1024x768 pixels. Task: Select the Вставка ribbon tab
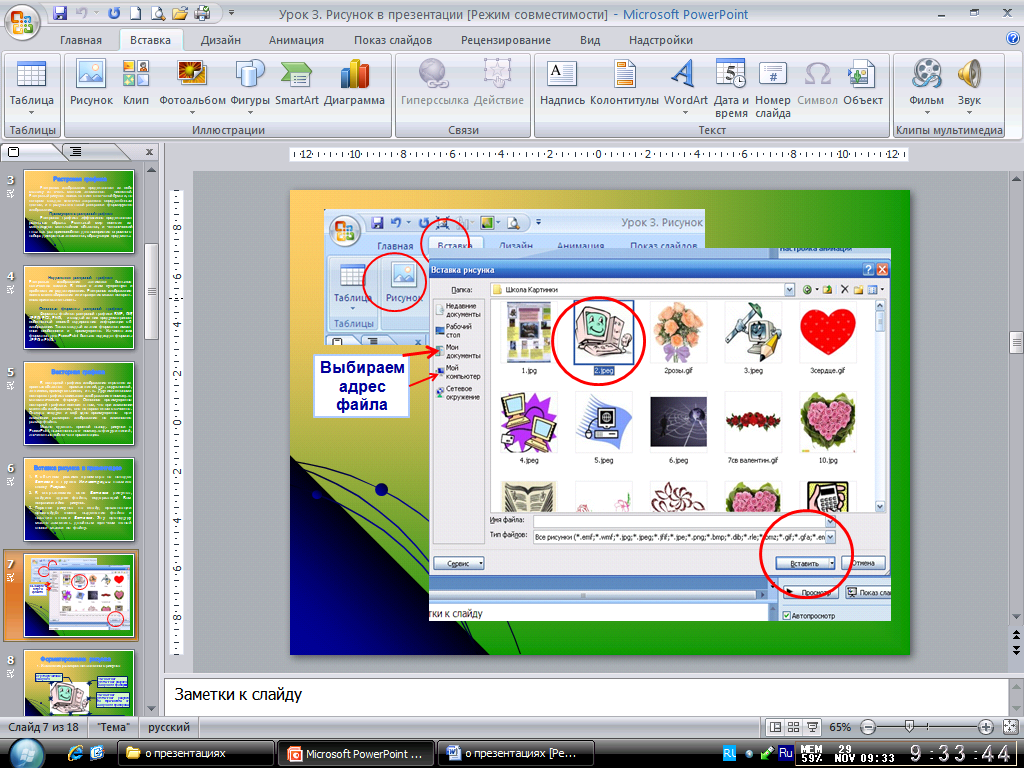coord(150,40)
